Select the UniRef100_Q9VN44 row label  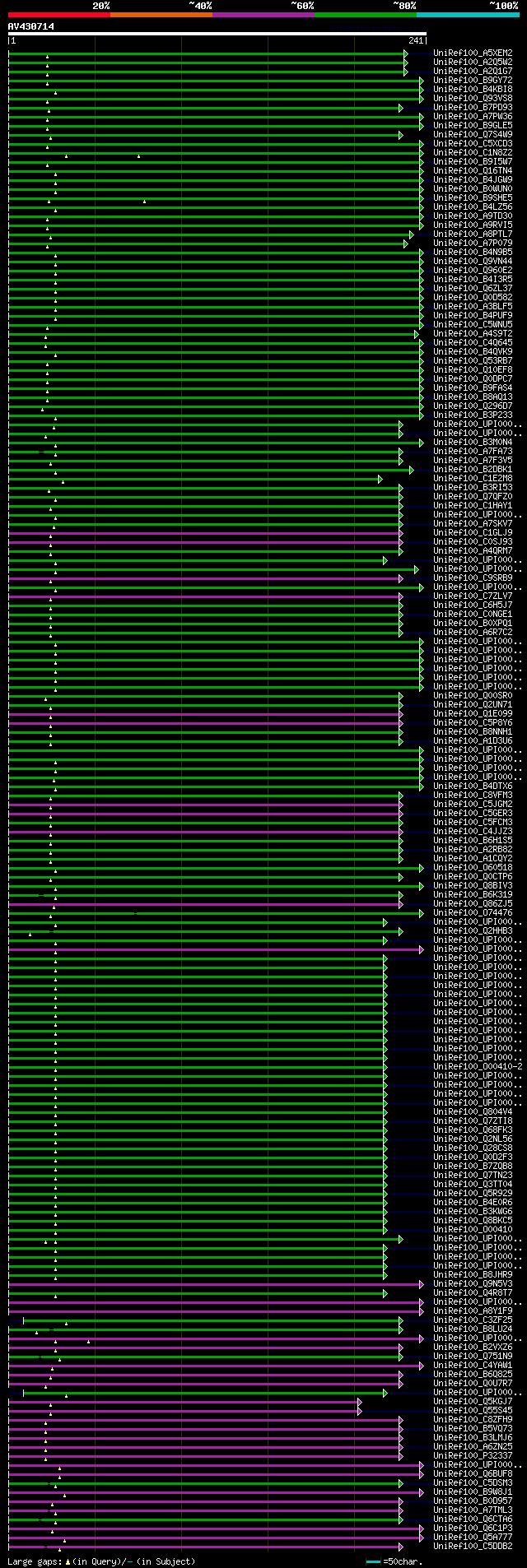click(473, 261)
